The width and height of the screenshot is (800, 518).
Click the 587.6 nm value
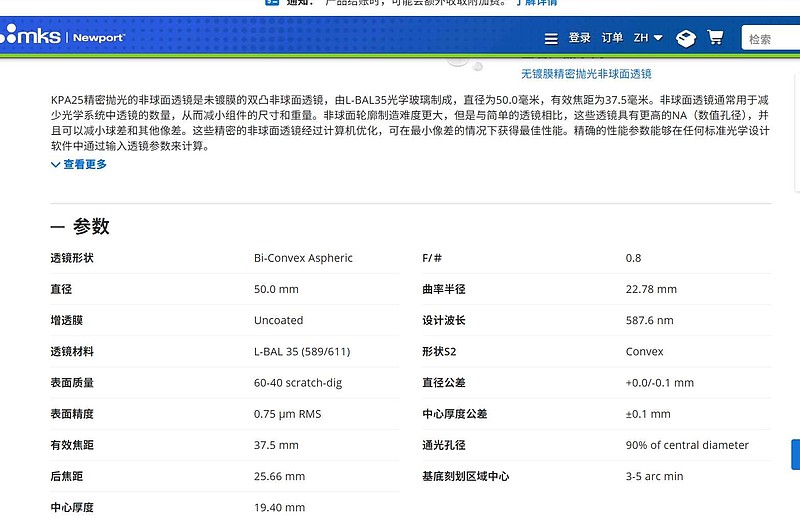point(649,320)
